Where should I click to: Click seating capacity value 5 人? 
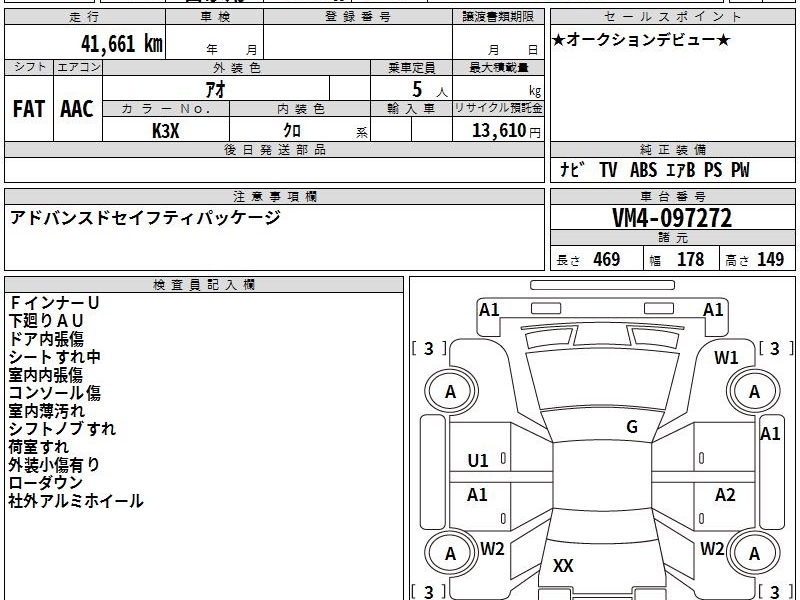tap(430, 90)
